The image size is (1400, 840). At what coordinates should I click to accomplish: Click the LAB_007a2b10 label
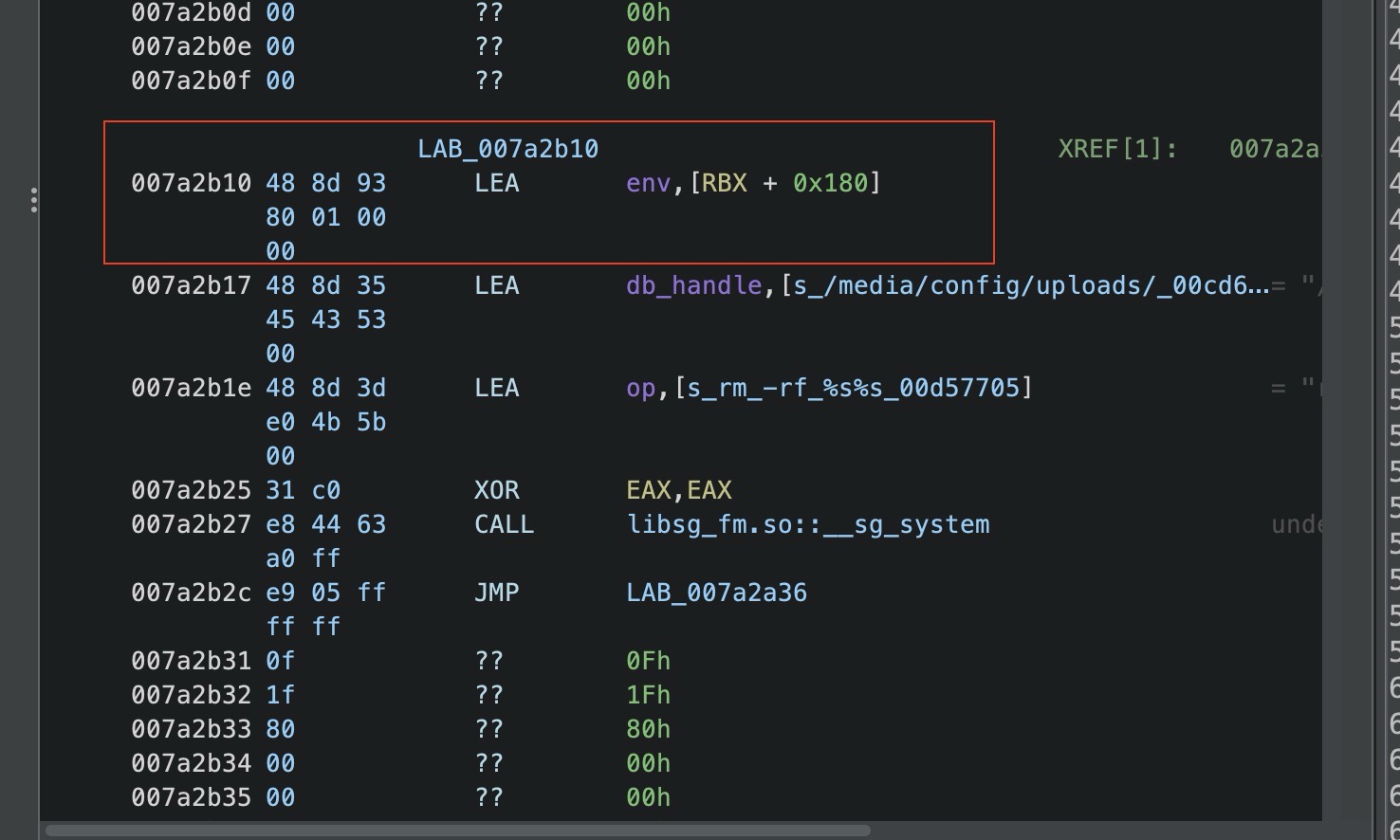point(507,149)
